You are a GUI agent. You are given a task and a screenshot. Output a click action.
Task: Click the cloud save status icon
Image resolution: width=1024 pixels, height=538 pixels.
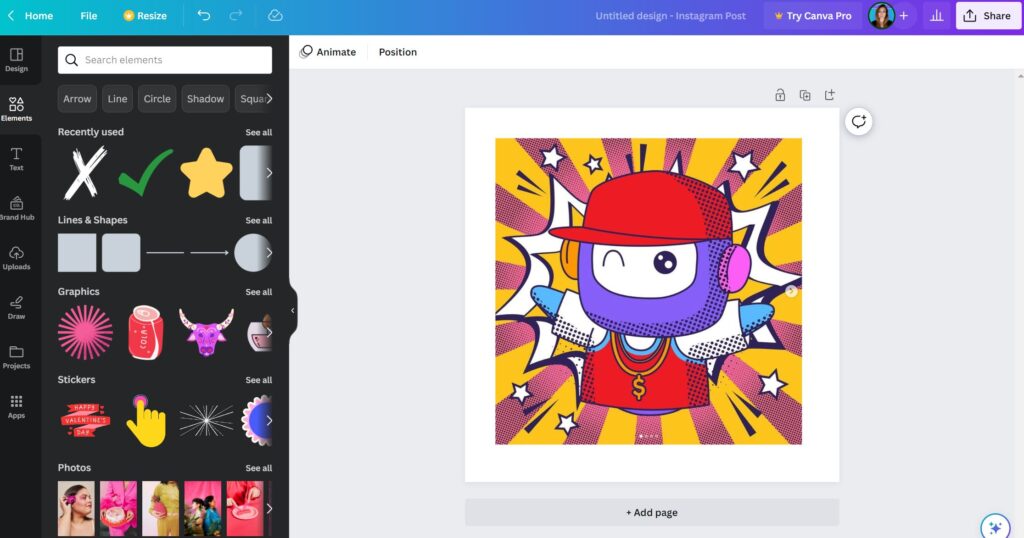pyautogui.click(x=275, y=16)
